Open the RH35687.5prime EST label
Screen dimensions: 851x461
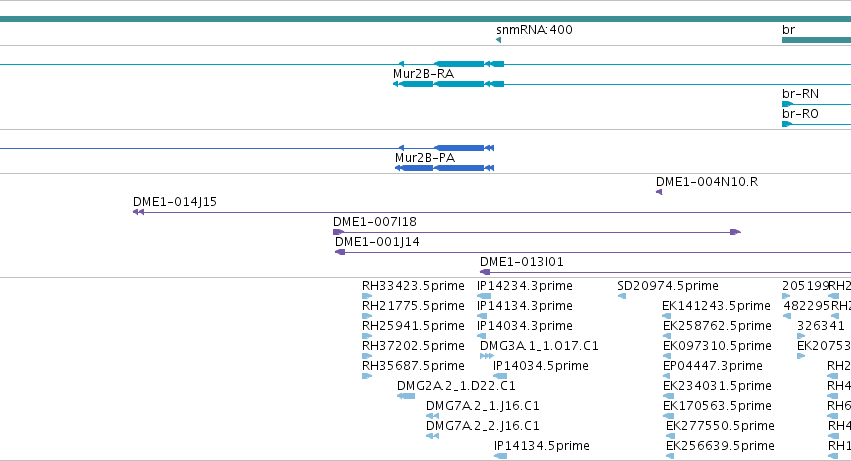click(x=413, y=366)
